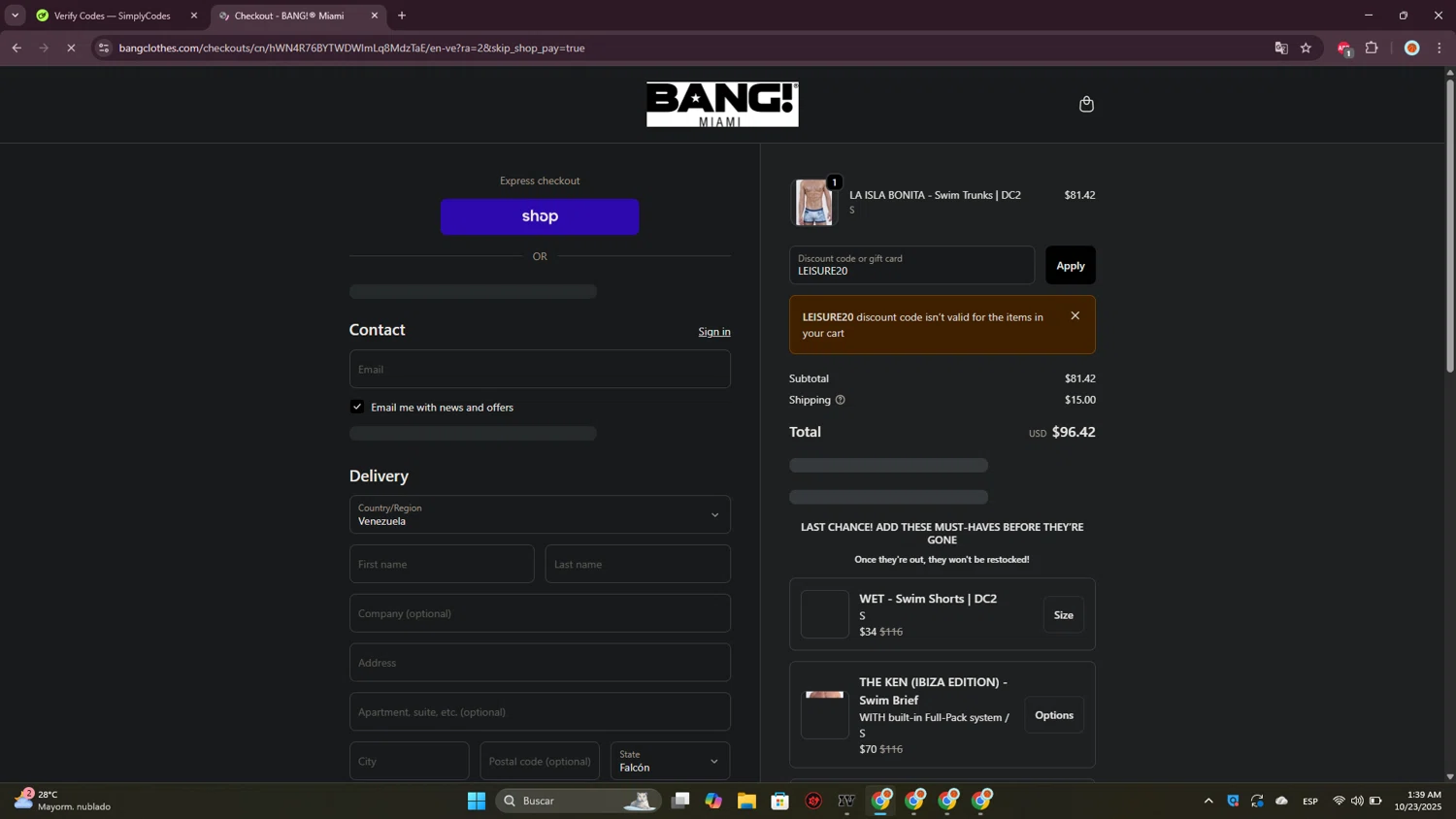The image size is (1456, 819).
Task: Open the Shipping info help icon
Action: [840, 400]
